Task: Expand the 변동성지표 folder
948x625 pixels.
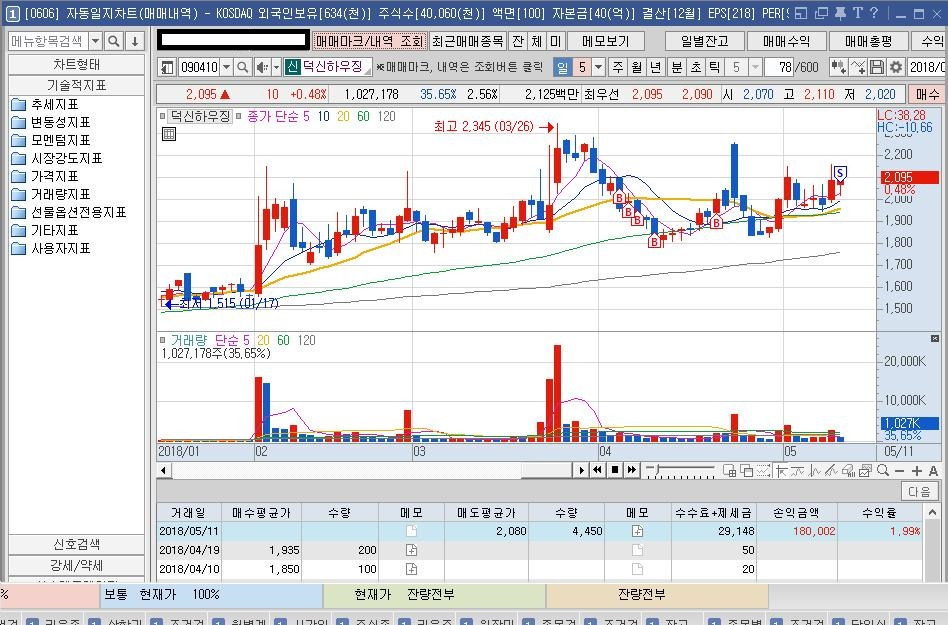Action: (51, 123)
